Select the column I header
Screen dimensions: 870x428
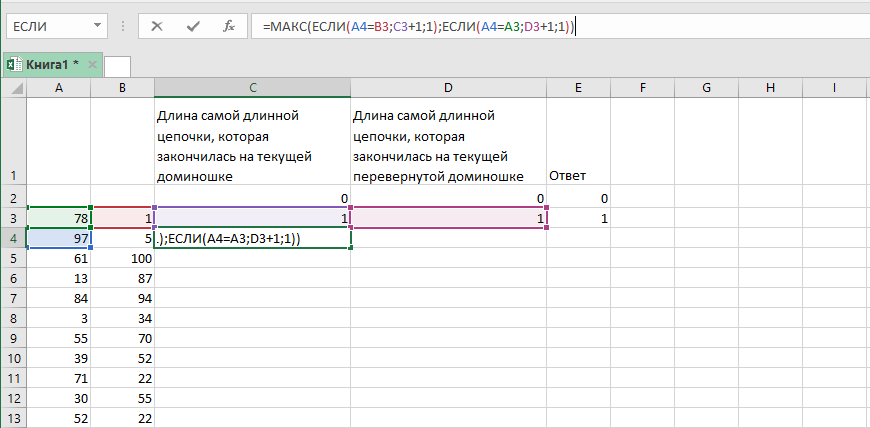833,89
